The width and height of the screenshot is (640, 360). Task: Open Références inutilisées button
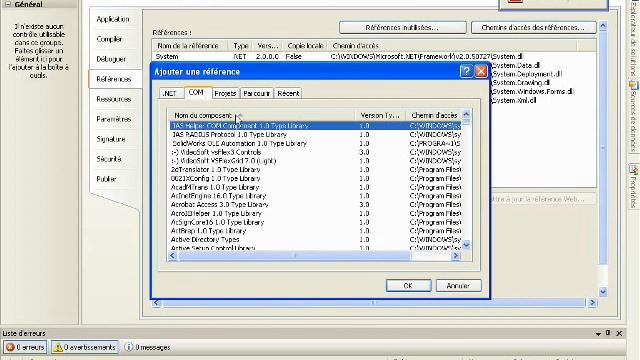402,28
